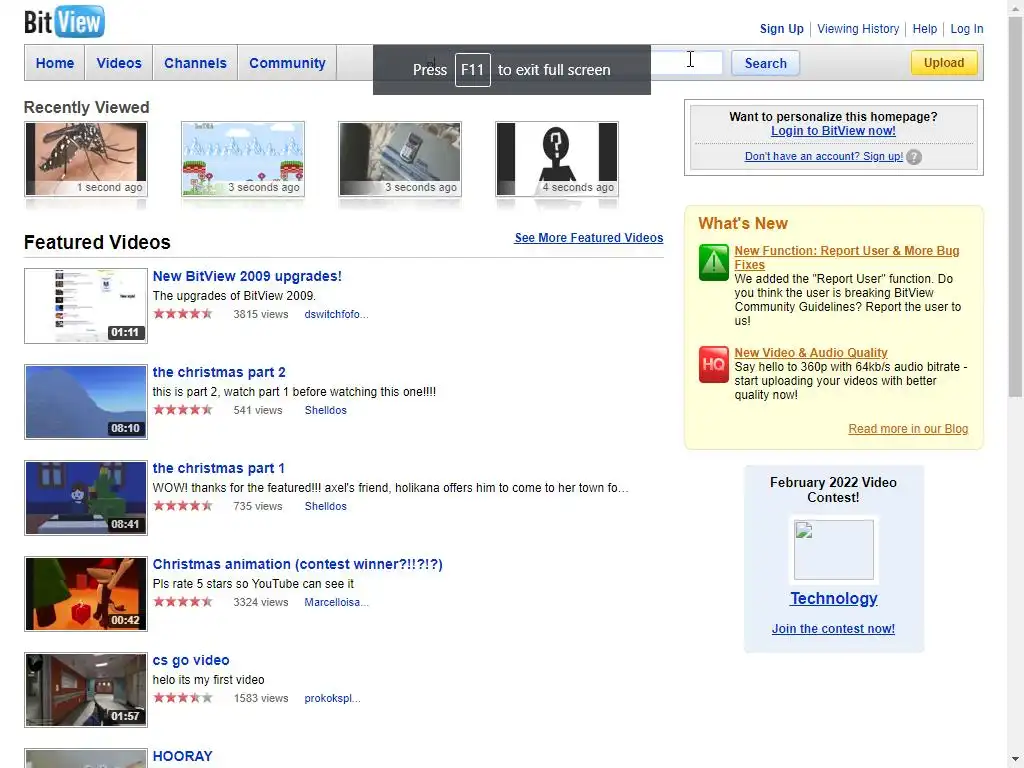Open New Video & Audio Quality link

click(810, 353)
